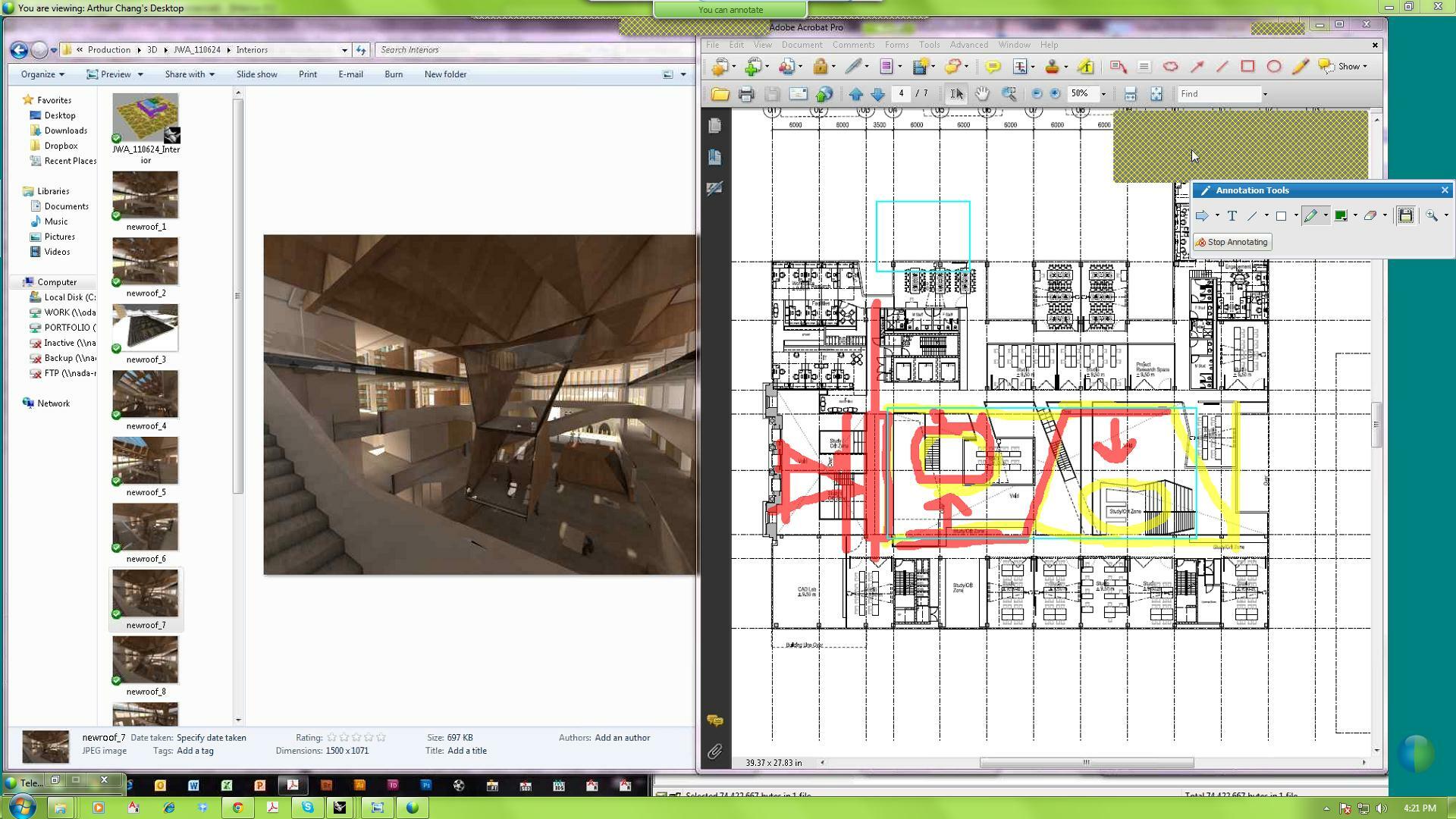Open the green annotation color picker

pos(1341,216)
